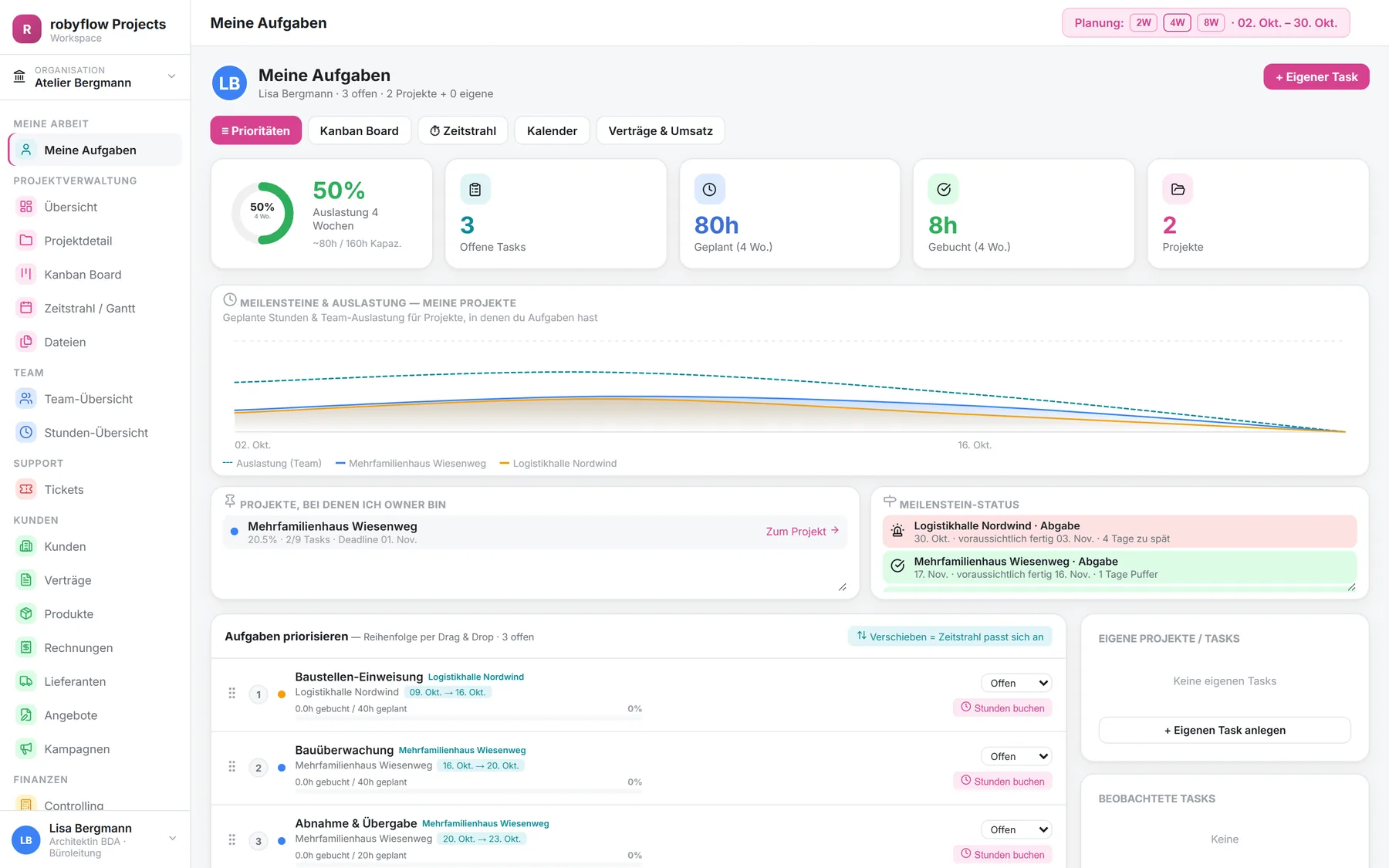
Task: Click the Projektdetail folder icon
Action: pos(26,241)
